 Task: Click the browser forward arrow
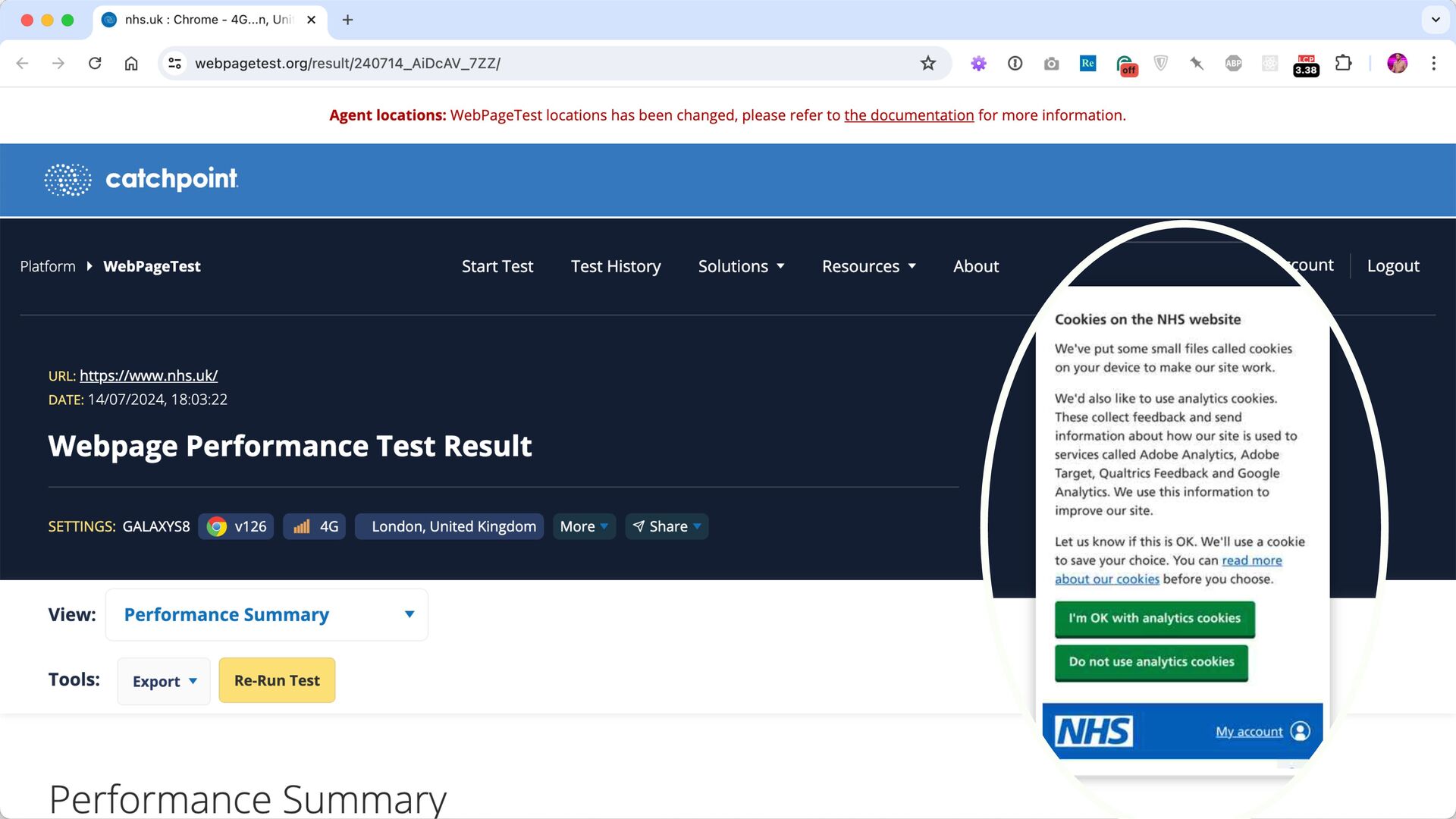[x=58, y=63]
